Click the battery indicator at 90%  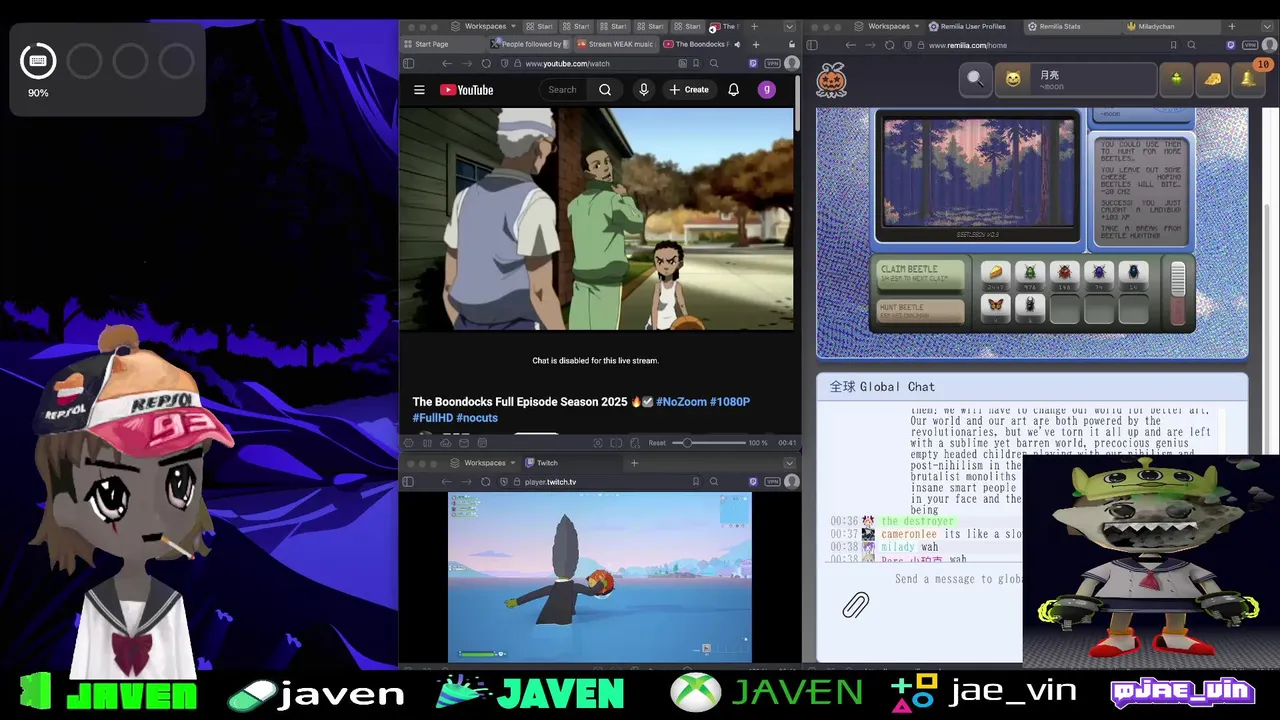tap(38, 61)
